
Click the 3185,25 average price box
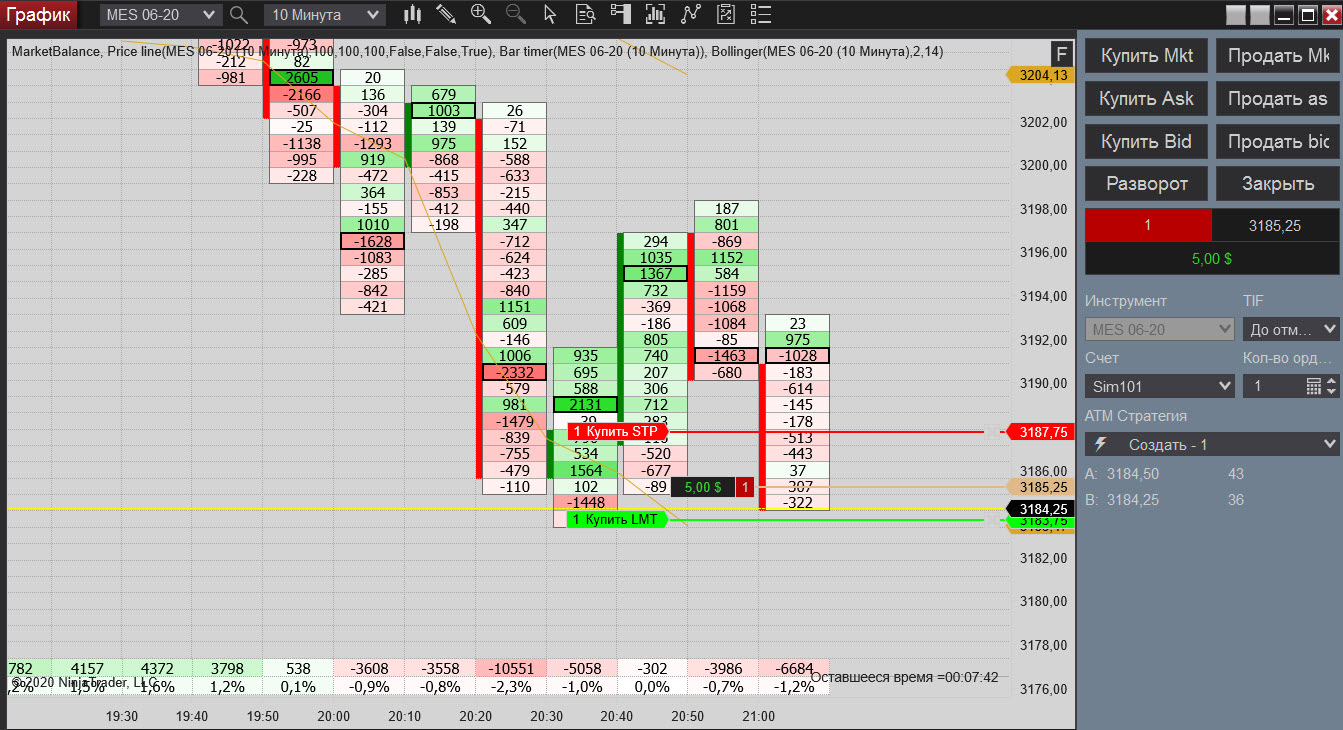1276,226
